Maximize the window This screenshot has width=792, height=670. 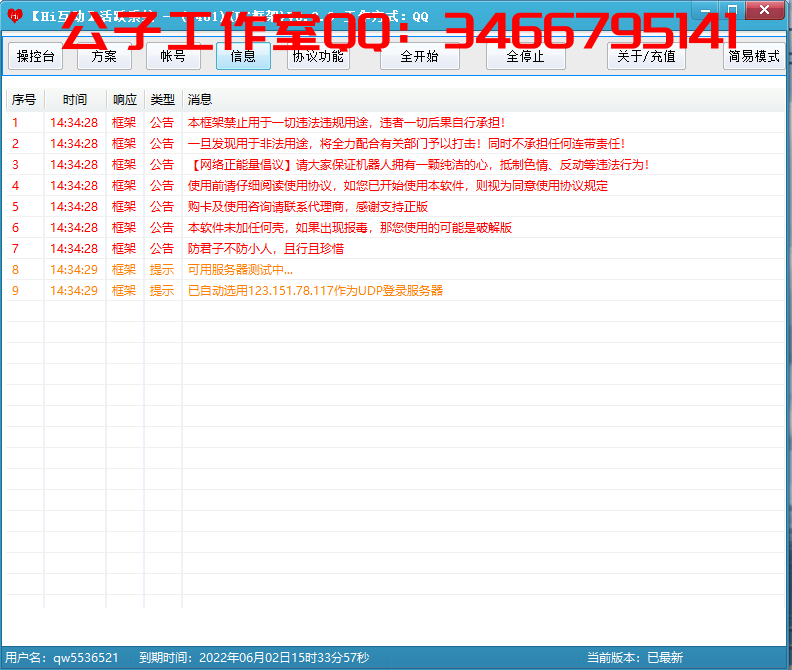click(732, 10)
